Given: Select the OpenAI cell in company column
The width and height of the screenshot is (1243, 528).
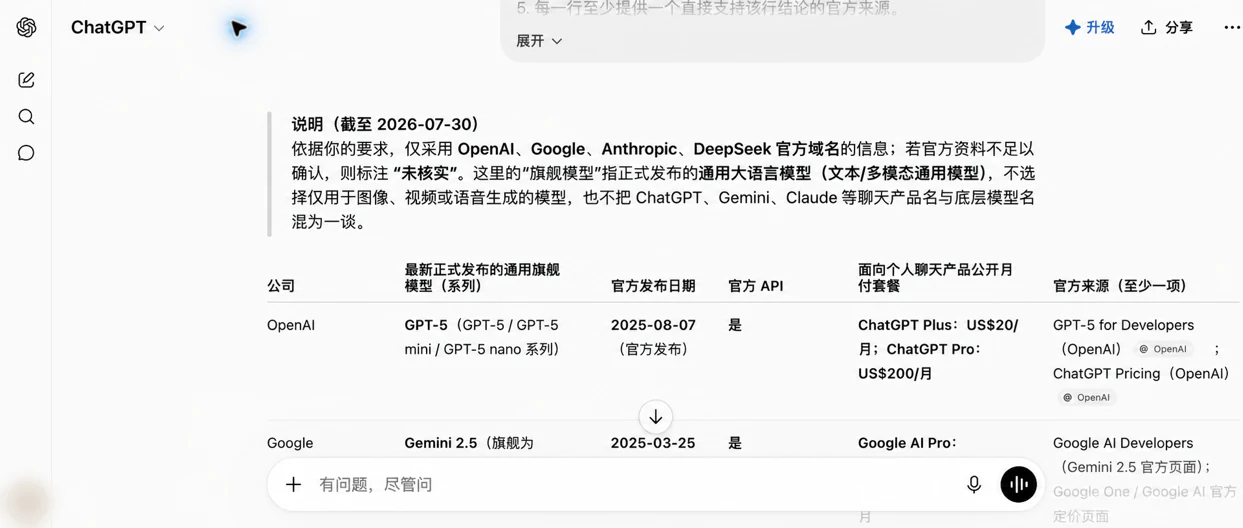Looking at the screenshot, I should (x=291, y=325).
